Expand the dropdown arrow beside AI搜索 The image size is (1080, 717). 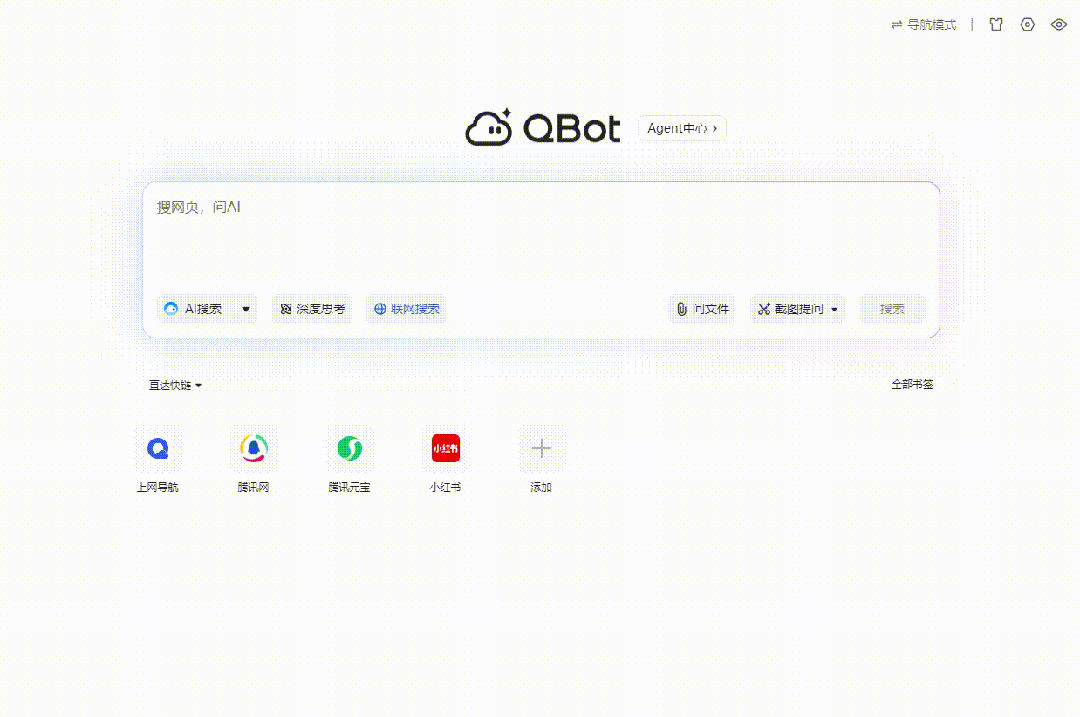246,309
